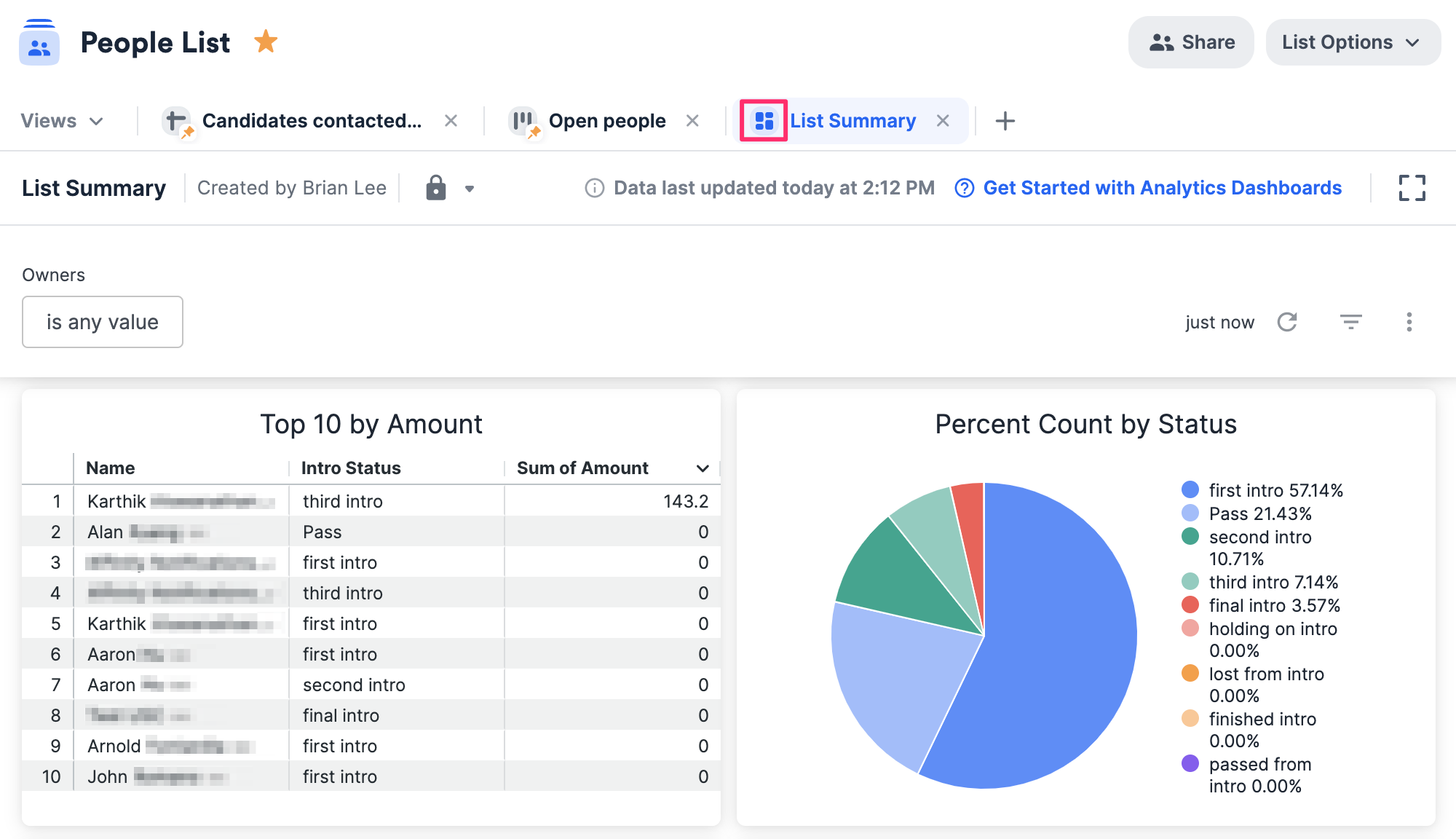1456x839 pixels.
Task: Open the Views dropdown
Action: pos(63,120)
